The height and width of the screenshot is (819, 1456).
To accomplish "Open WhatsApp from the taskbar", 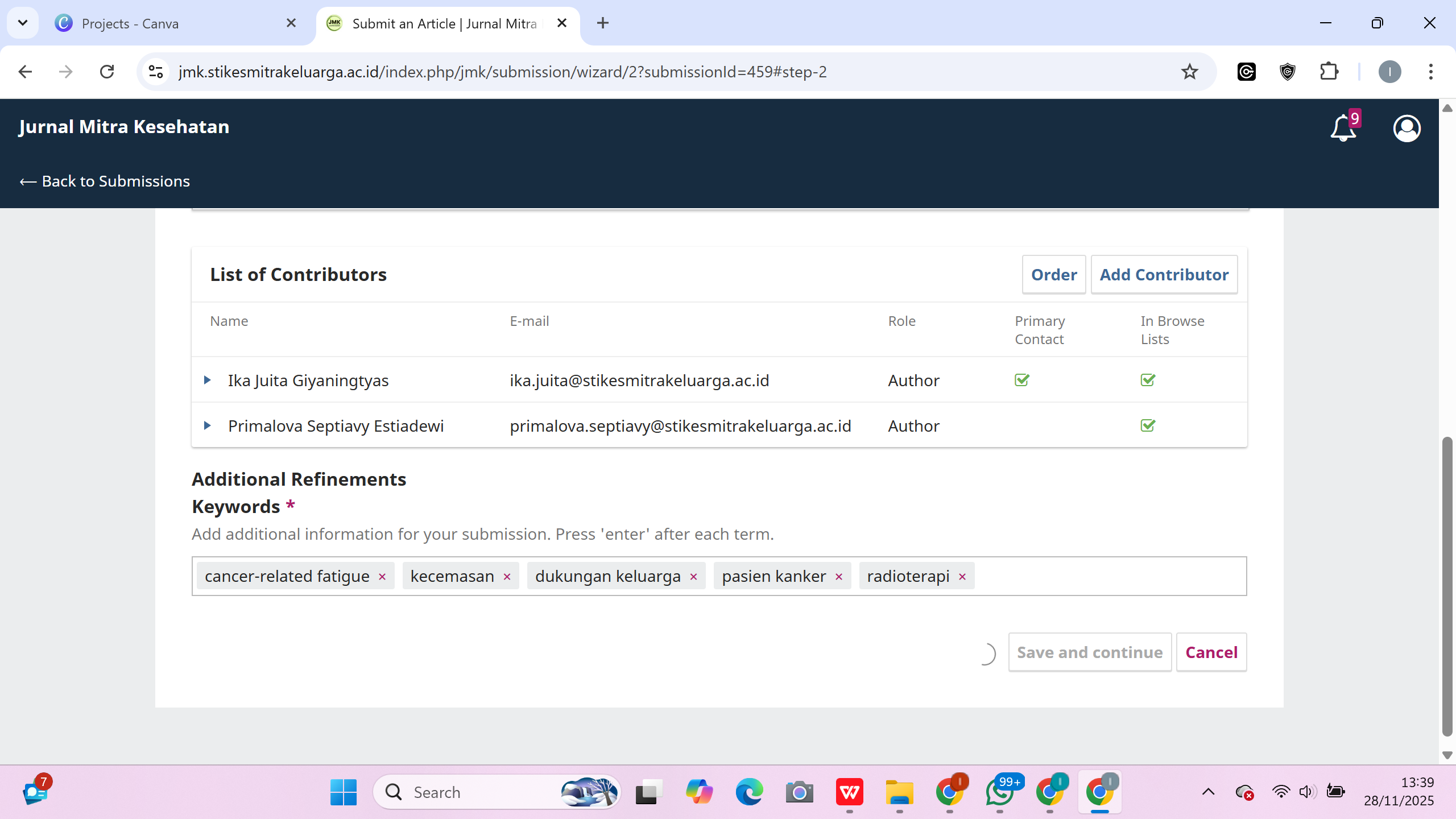I will tap(1000, 792).
